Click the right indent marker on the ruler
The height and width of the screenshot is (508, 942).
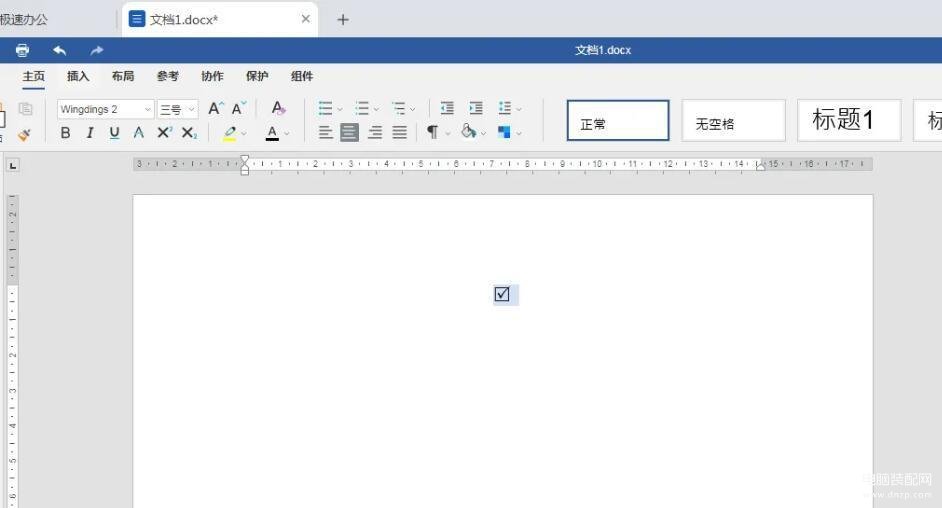click(761, 166)
